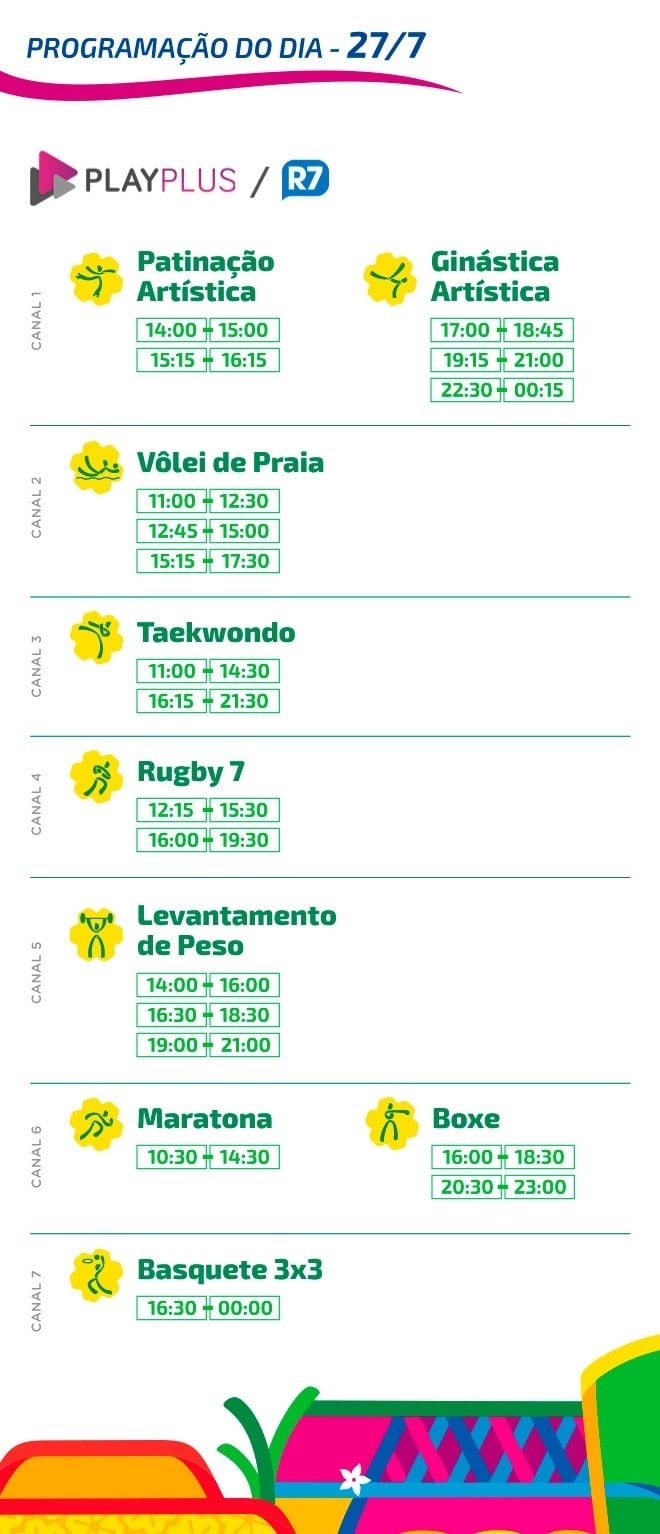The image size is (660, 1534).
Task: Click the 22:30 Ginástica time slot
Action: pyautogui.click(x=466, y=390)
